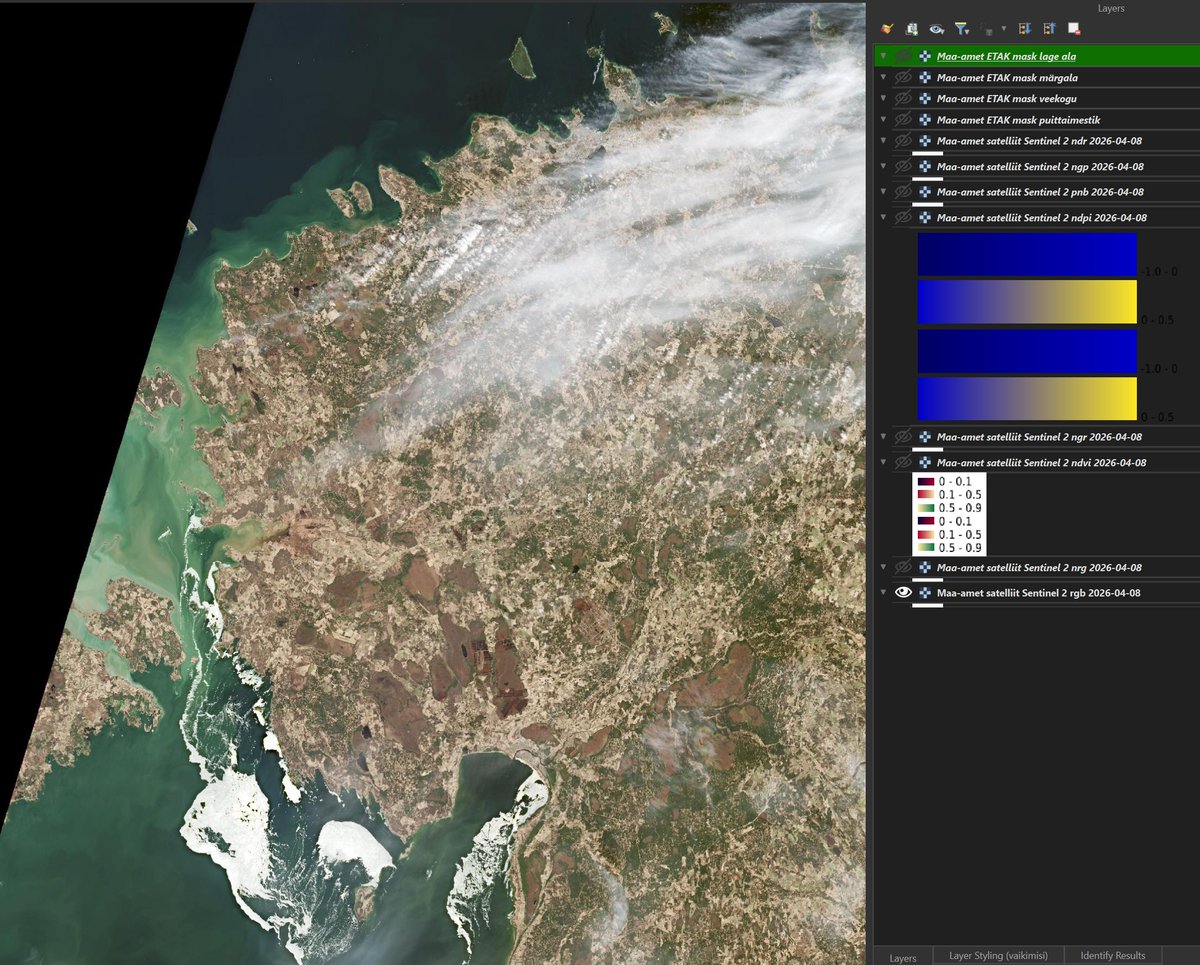Select layer Sentinel 2 rgb 2026-04-08
The height and width of the screenshot is (965, 1200).
(1039, 592)
